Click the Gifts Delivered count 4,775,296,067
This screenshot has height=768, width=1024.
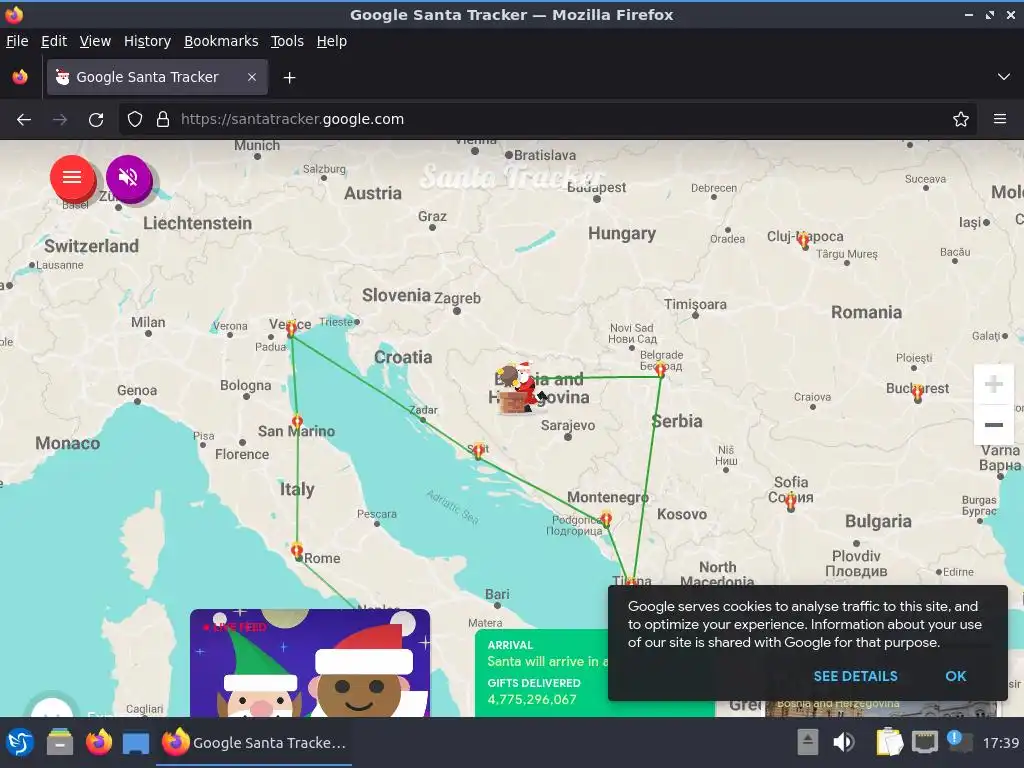tap(532, 699)
